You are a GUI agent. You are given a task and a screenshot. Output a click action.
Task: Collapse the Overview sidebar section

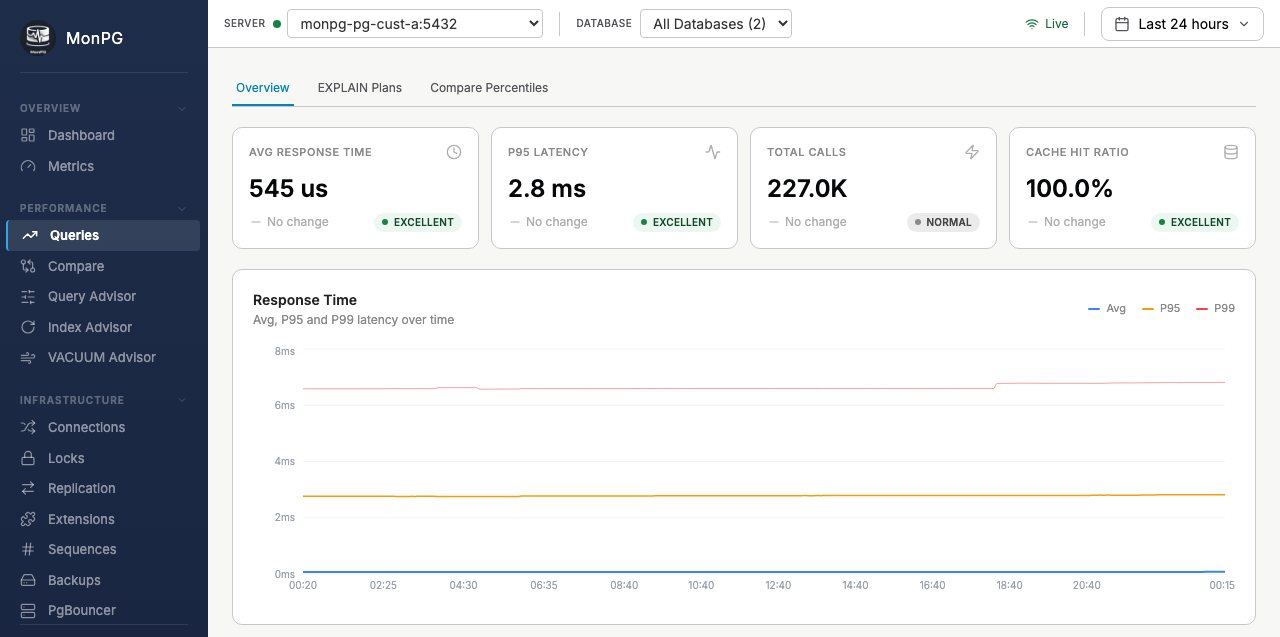(181, 108)
